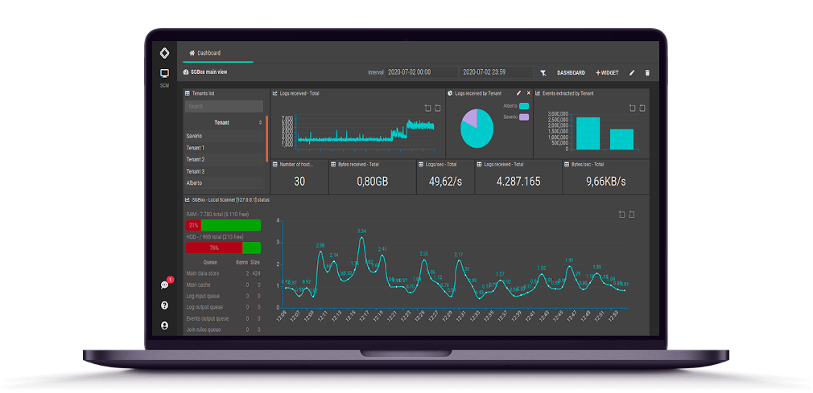Click second export icon of Local Scanner chart
Image resolution: width=813 pixels, height=393 pixels.
[632, 215]
